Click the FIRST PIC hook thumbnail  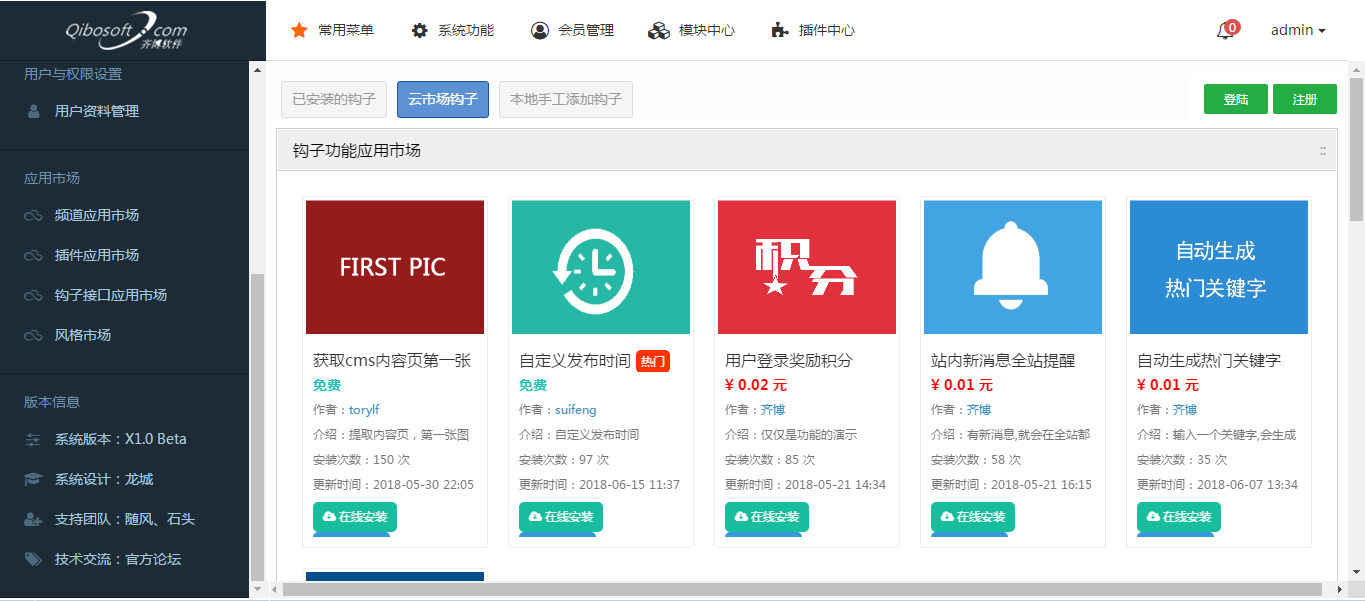(x=395, y=267)
